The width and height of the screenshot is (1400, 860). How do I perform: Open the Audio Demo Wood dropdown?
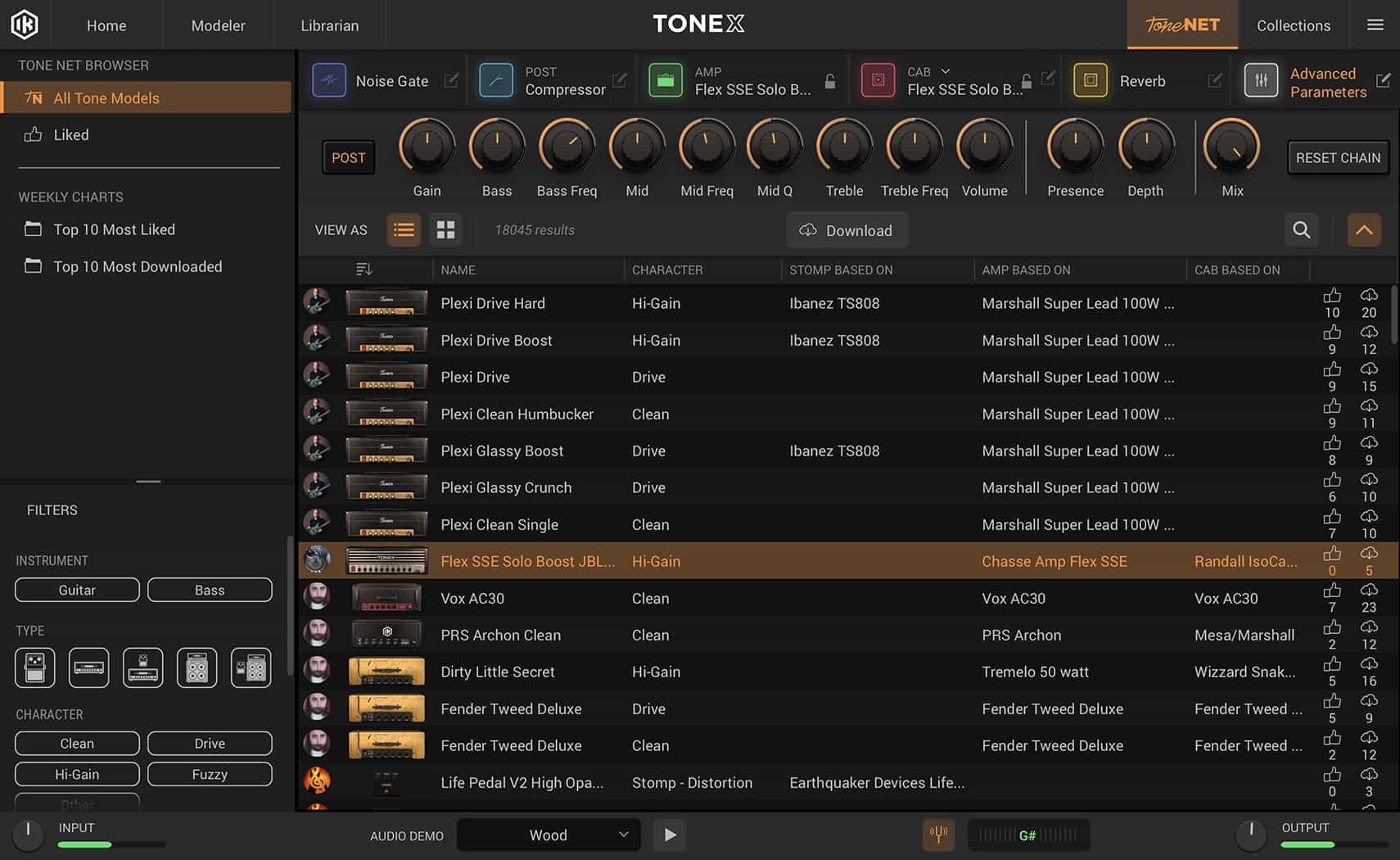pos(550,835)
